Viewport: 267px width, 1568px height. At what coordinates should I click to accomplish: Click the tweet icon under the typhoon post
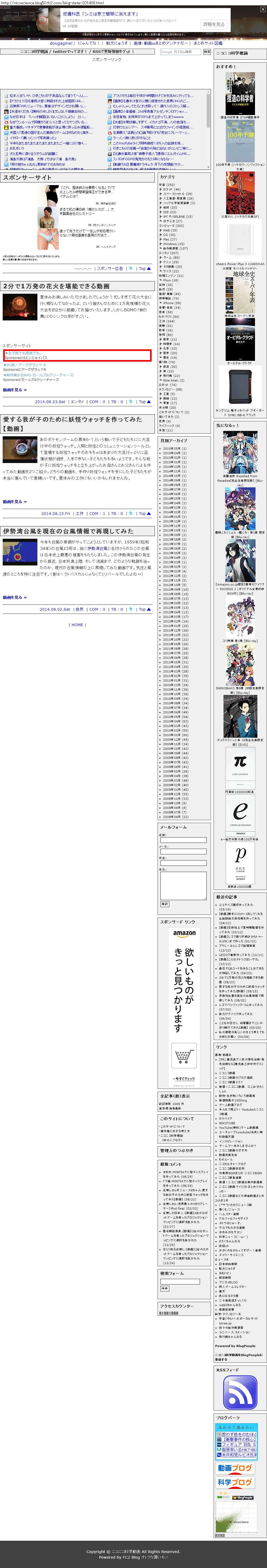tap(131, 609)
